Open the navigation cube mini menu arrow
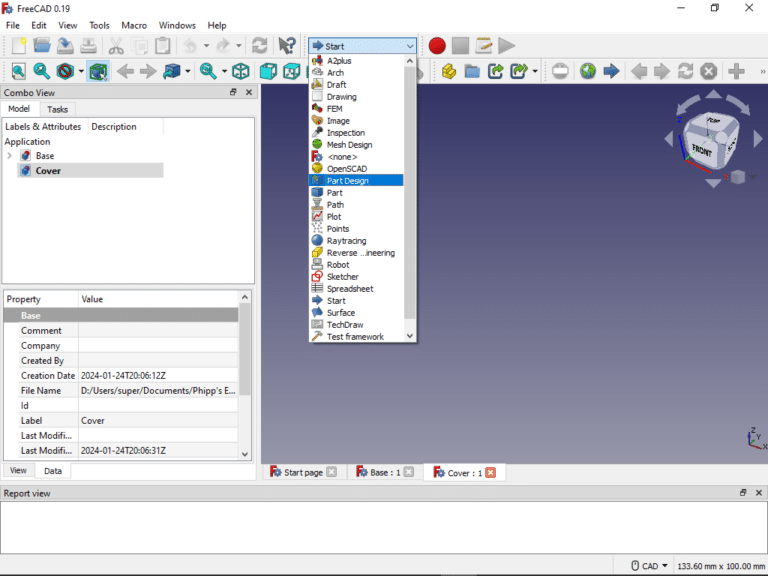 pos(753,177)
